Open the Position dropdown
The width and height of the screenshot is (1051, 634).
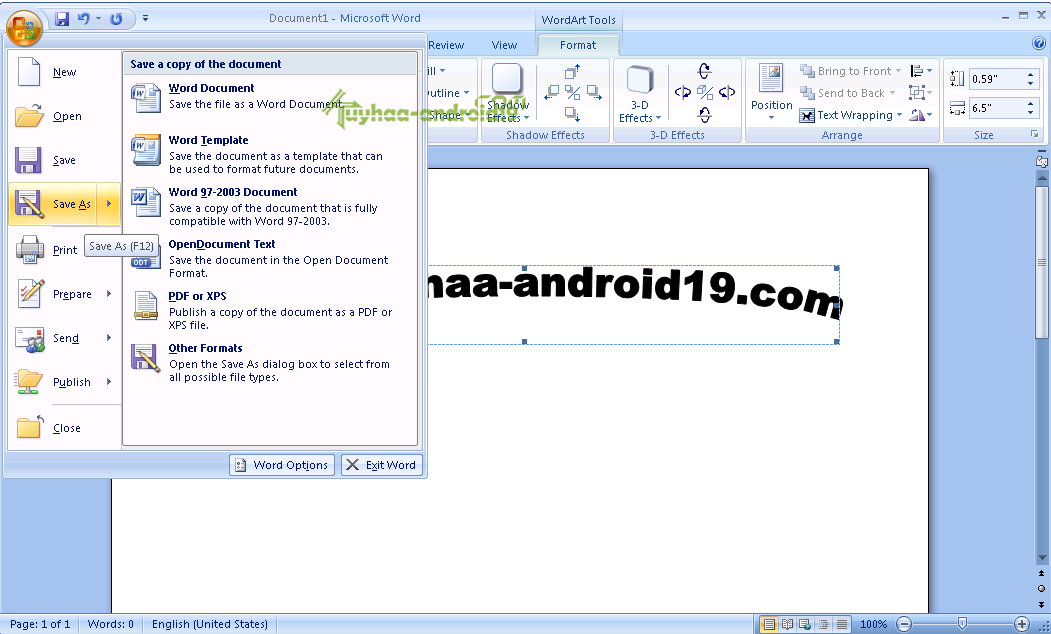click(771, 92)
